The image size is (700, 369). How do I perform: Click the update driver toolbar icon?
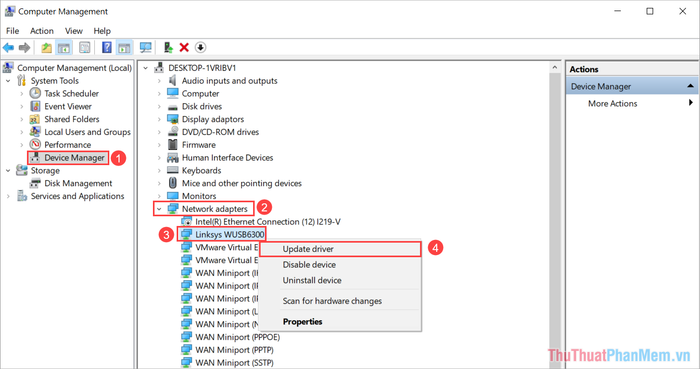(168, 47)
